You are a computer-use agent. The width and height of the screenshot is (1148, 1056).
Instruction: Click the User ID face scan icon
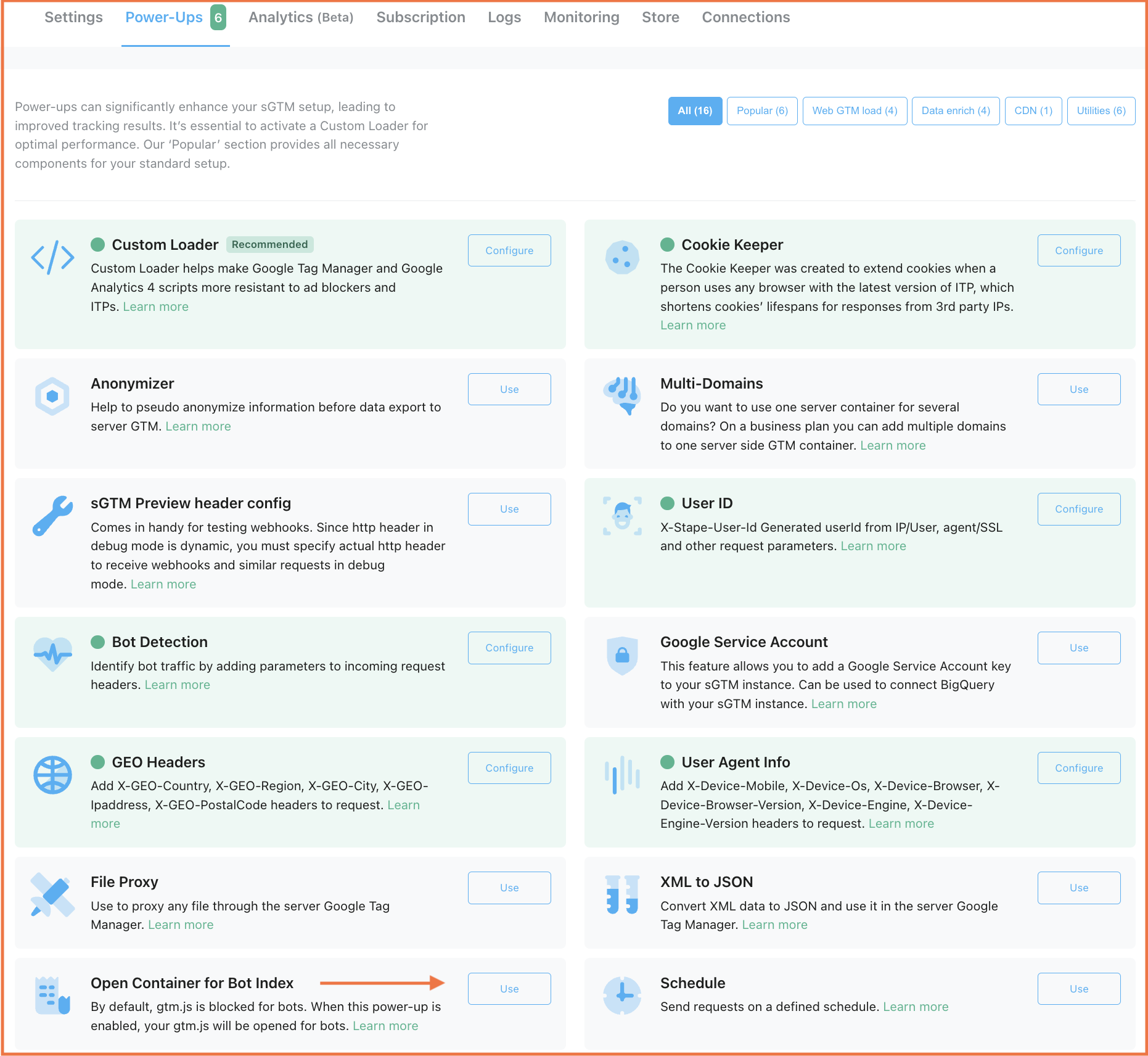point(622,516)
